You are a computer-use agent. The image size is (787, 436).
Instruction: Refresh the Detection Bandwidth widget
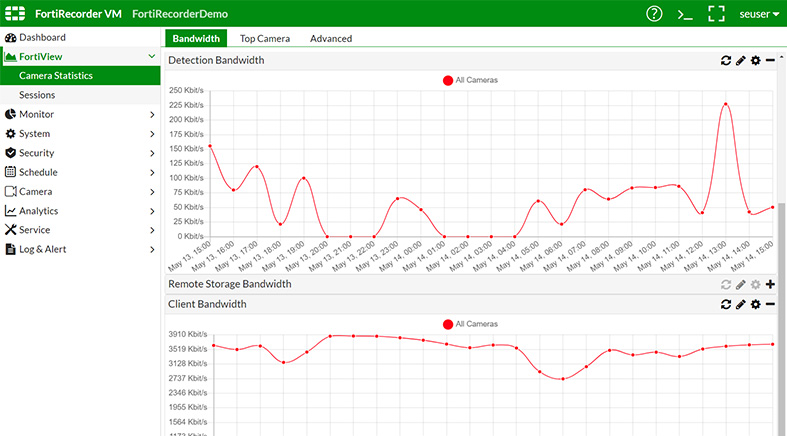[726, 61]
